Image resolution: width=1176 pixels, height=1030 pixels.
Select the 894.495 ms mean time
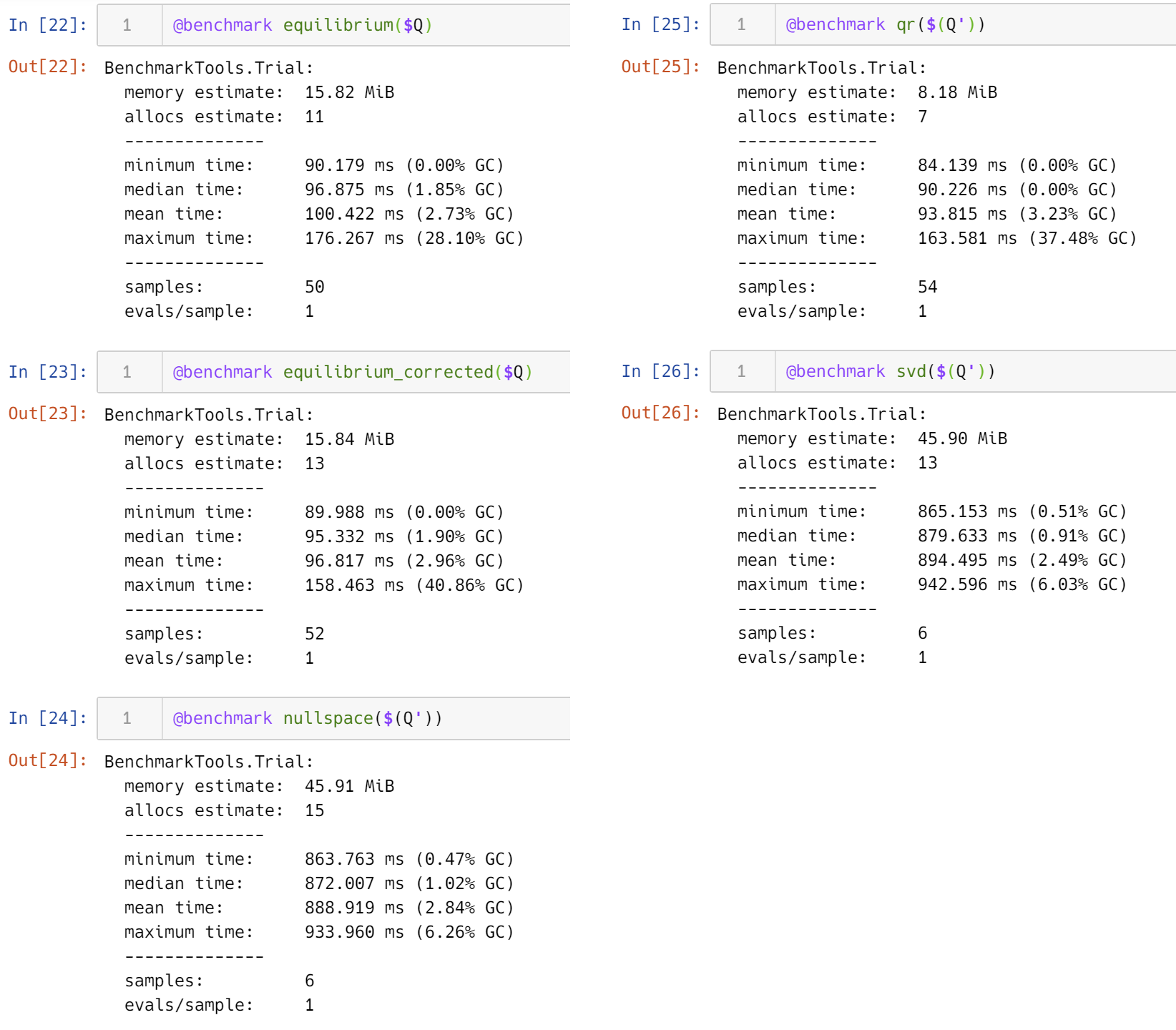click(968, 560)
